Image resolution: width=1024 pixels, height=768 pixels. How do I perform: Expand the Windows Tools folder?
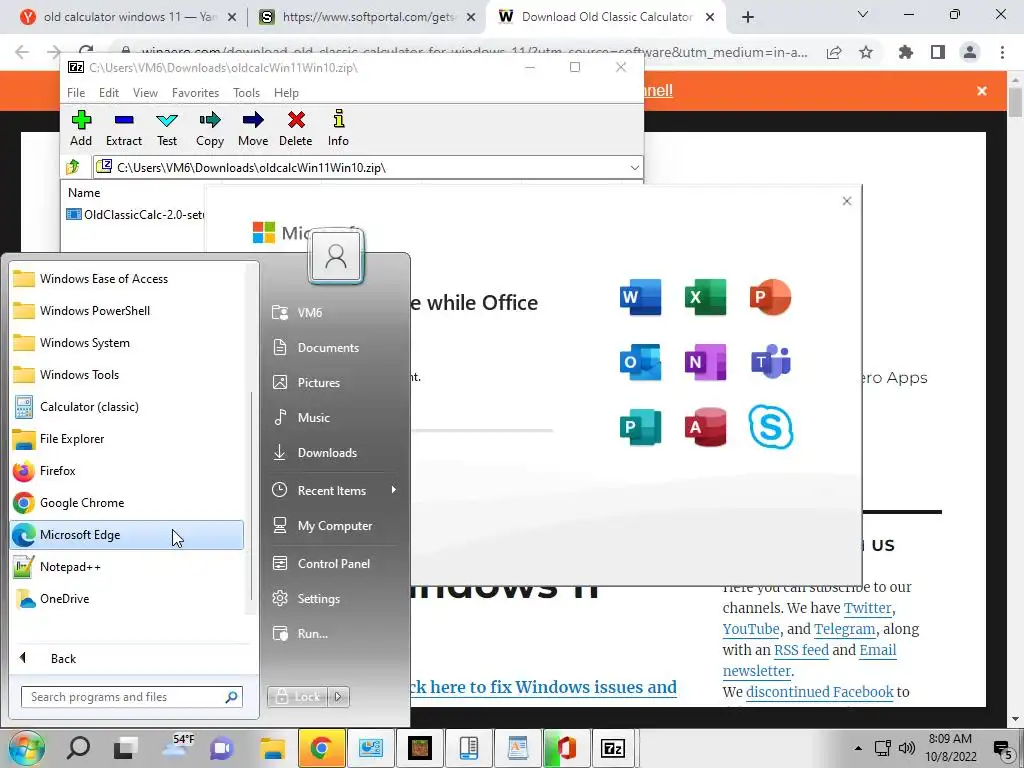(127, 375)
